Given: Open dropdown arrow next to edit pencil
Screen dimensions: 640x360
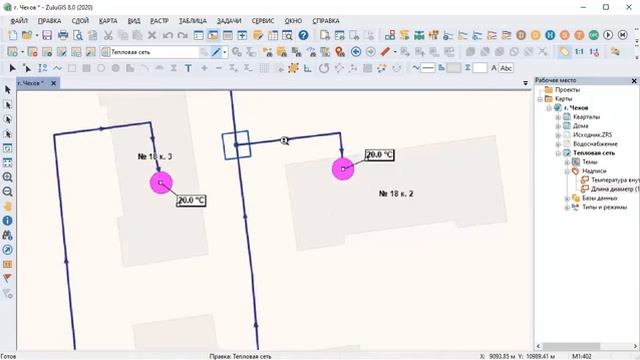Looking at the screenshot, I should [224, 52].
